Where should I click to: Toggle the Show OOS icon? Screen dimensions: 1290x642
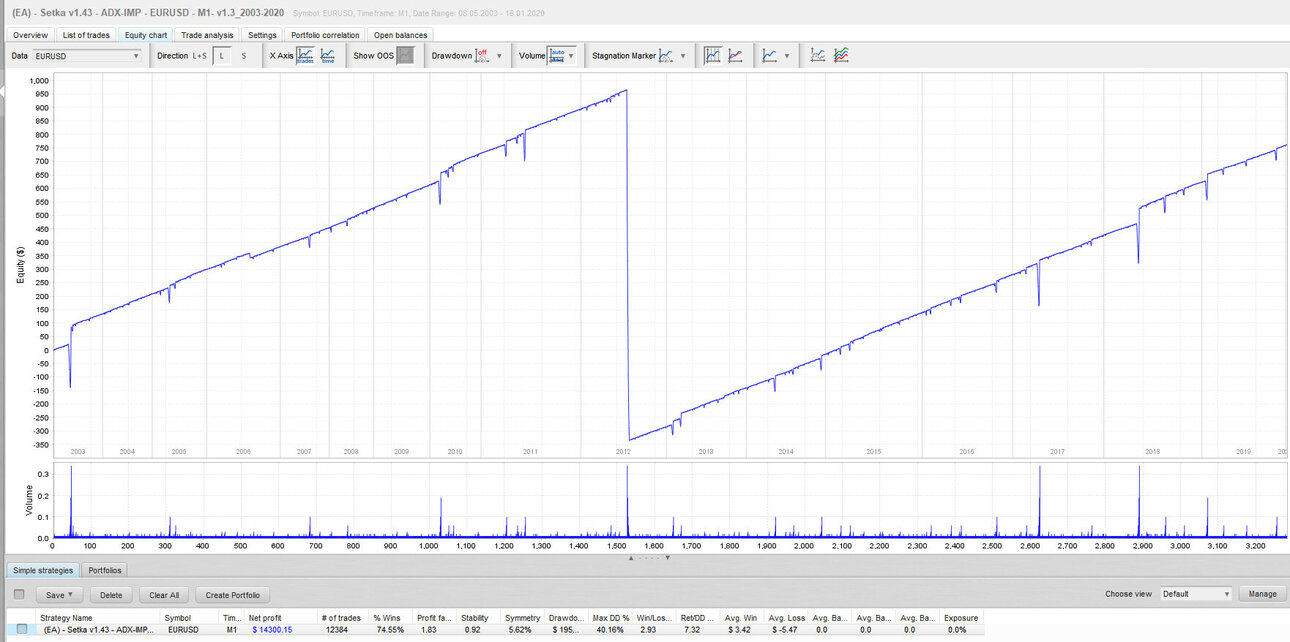click(405, 56)
